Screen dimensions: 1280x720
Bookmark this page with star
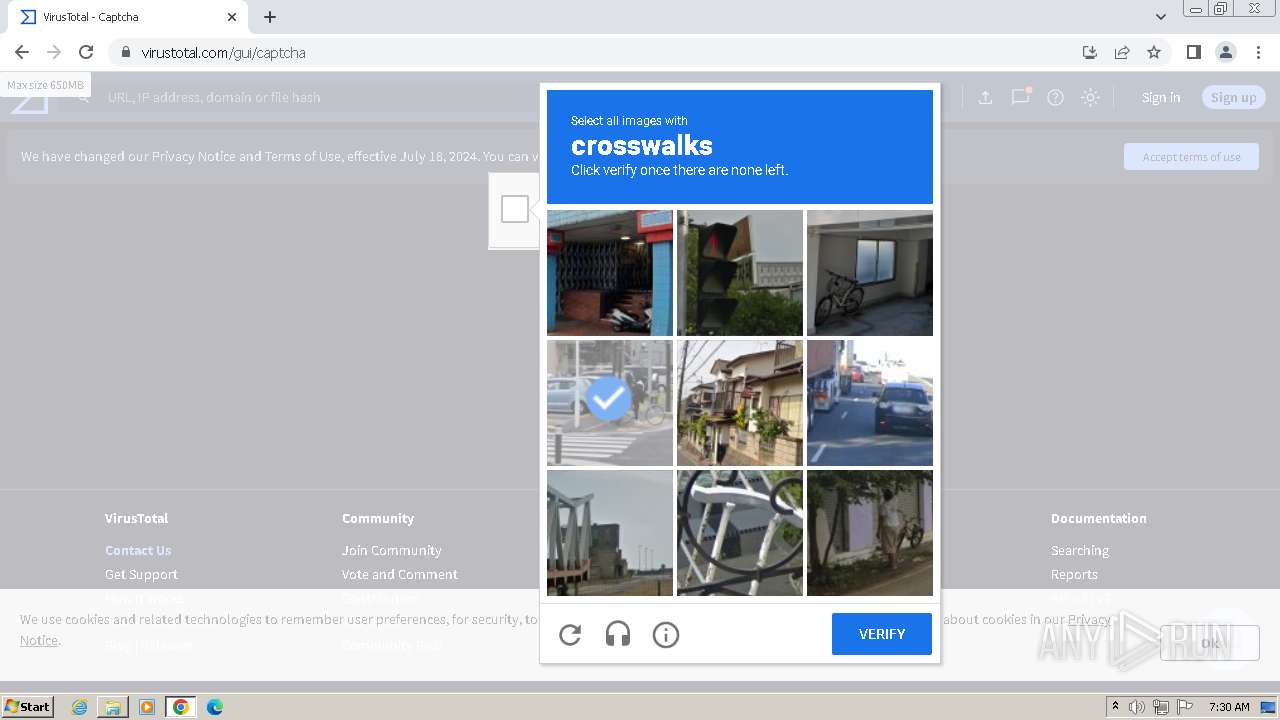click(1154, 52)
